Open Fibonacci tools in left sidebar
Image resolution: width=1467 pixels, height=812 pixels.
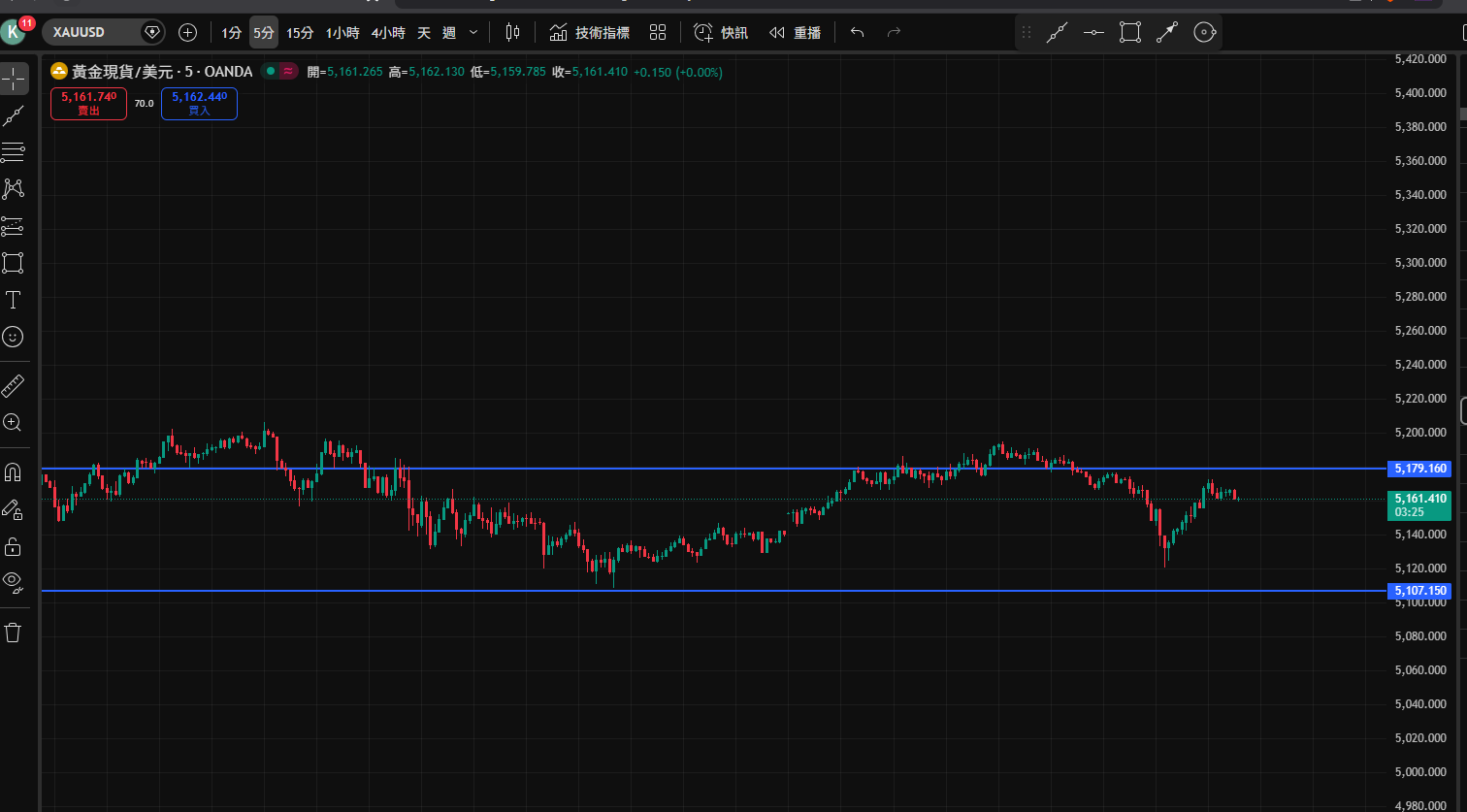[x=14, y=152]
